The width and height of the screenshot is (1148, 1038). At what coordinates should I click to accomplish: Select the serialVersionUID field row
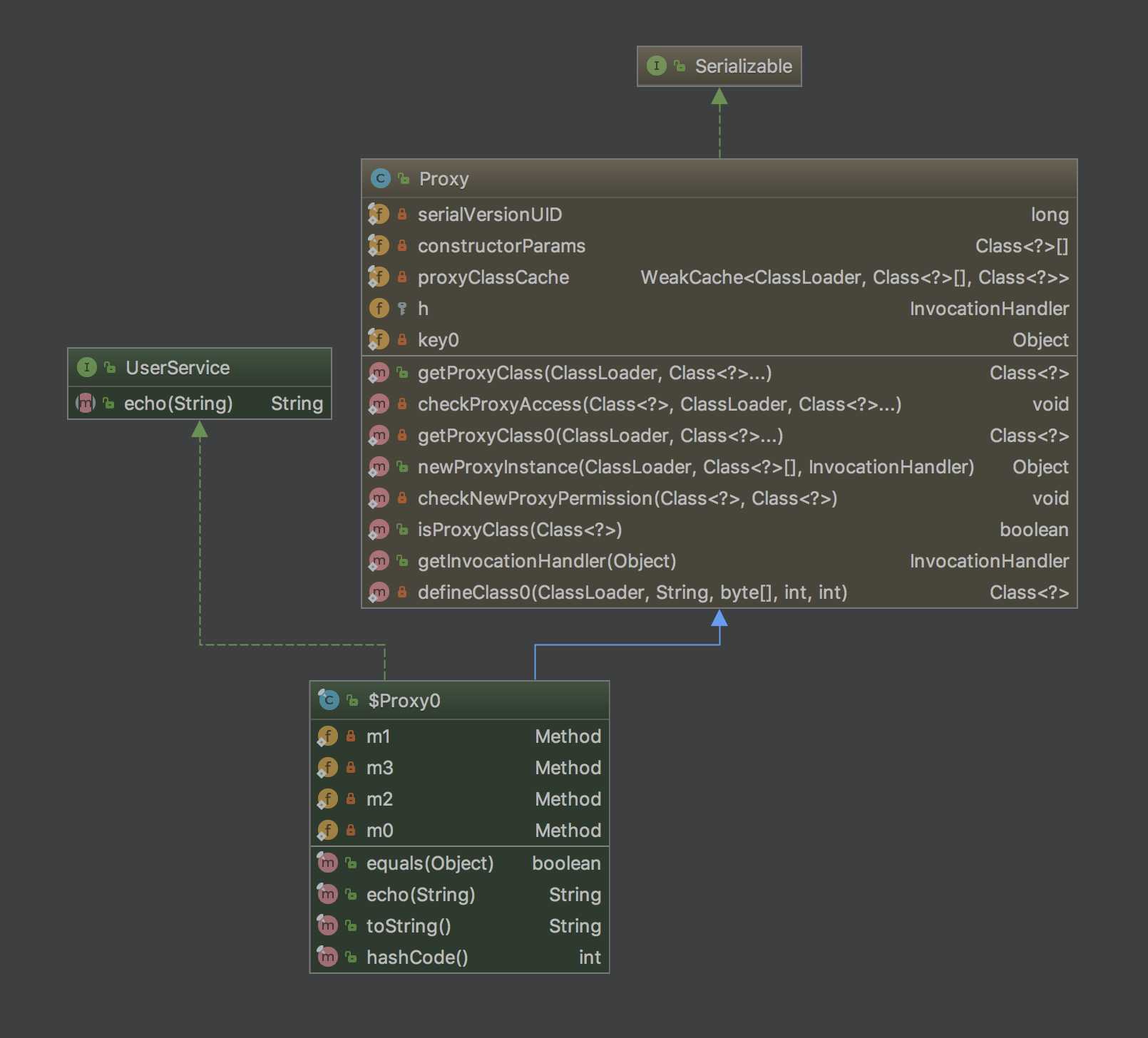coord(719,215)
